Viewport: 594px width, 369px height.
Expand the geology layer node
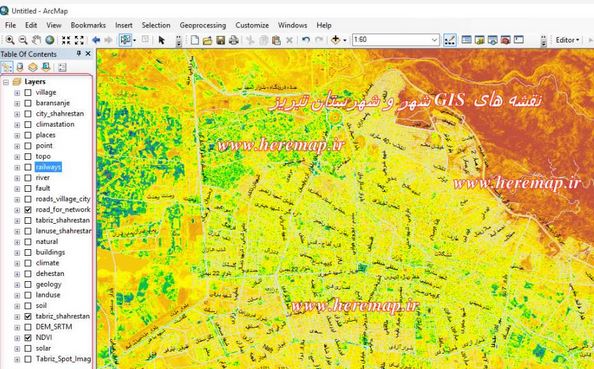(x=17, y=285)
